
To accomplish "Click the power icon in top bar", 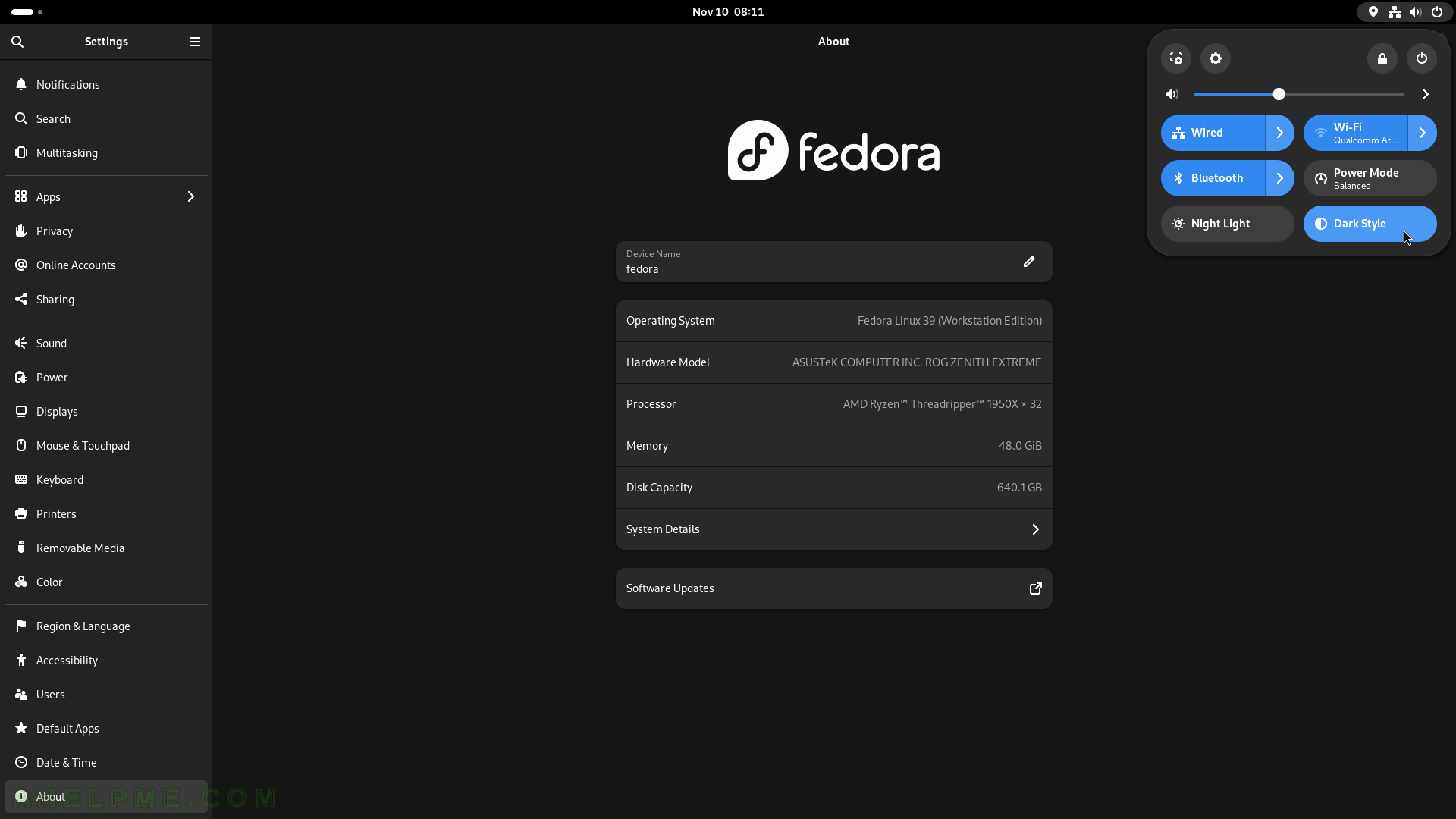I will tap(1437, 12).
